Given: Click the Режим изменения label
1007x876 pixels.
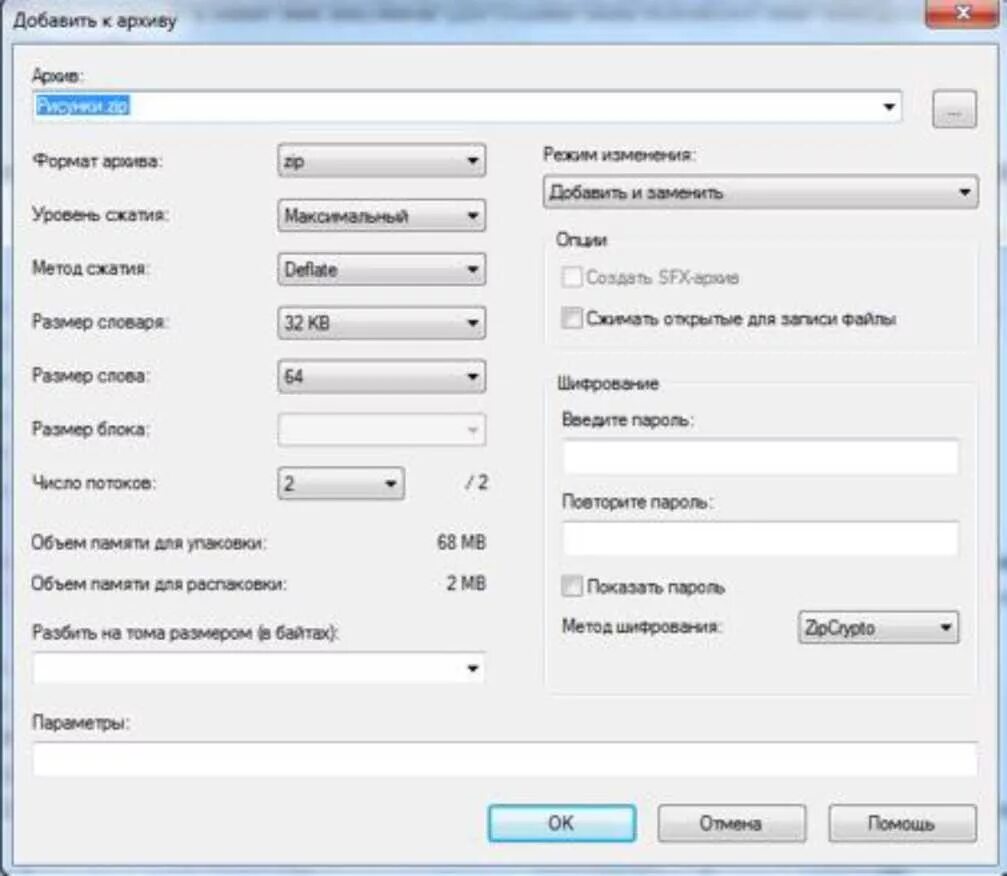Looking at the screenshot, I should click(620, 155).
